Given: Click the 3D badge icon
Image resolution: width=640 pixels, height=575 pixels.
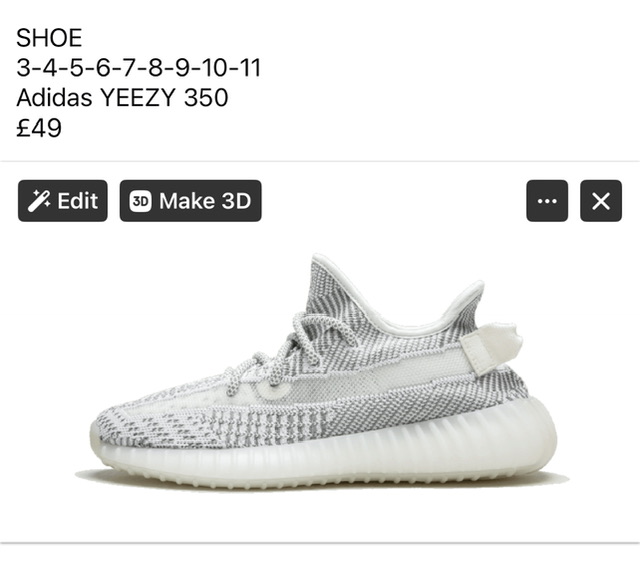Looking at the screenshot, I should tap(140, 201).
